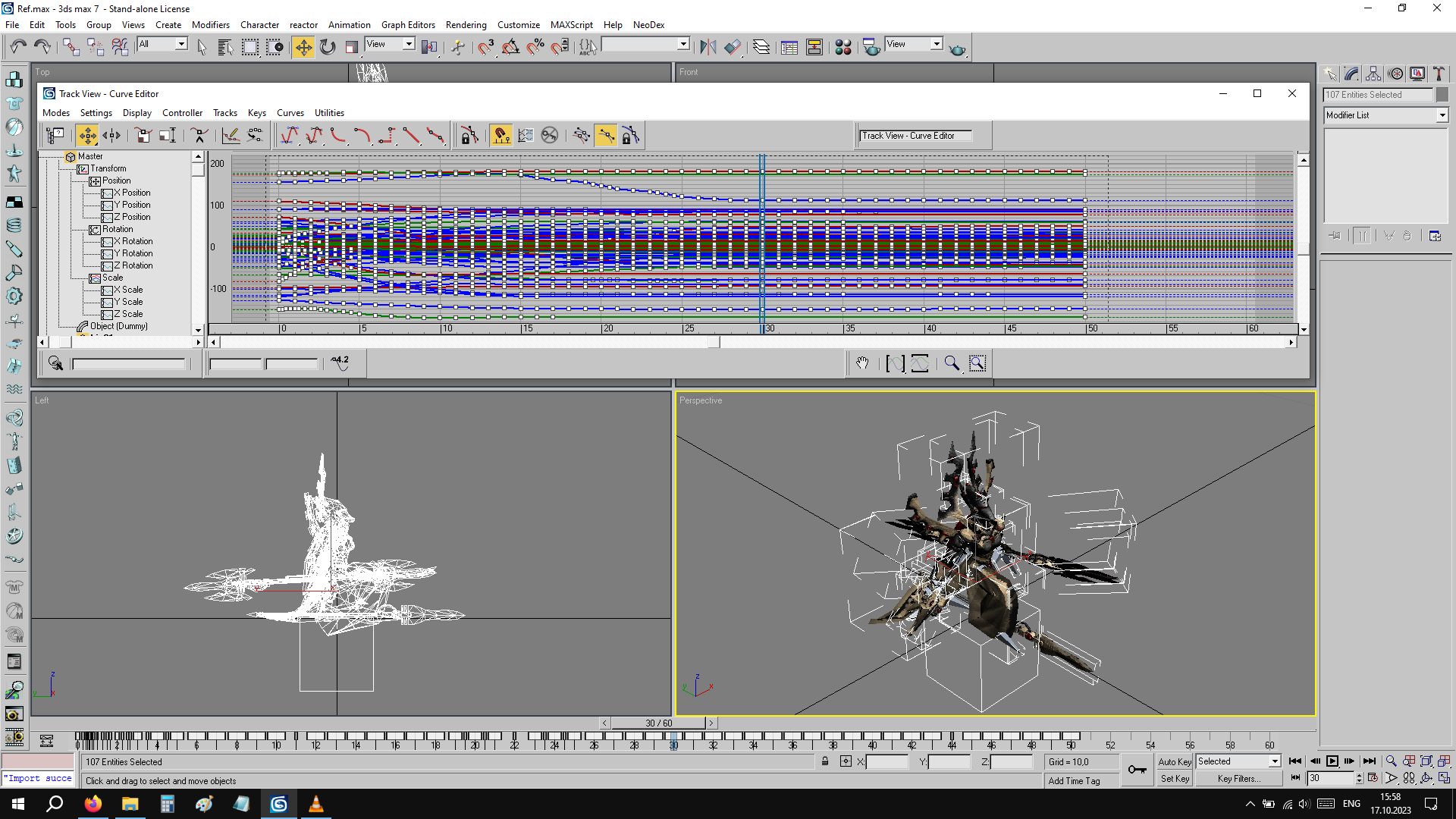Open the All selection filter dropdown
The image size is (1456, 819).
pyautogui.click(x=181, y=44)
